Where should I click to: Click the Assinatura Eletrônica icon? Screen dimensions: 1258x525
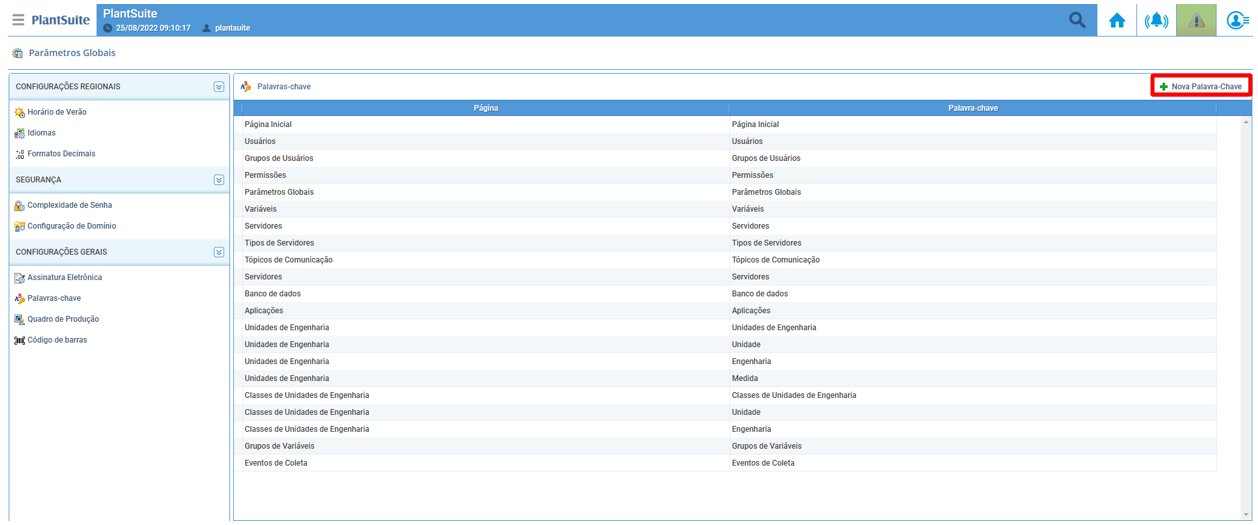[x=20, y=277]
